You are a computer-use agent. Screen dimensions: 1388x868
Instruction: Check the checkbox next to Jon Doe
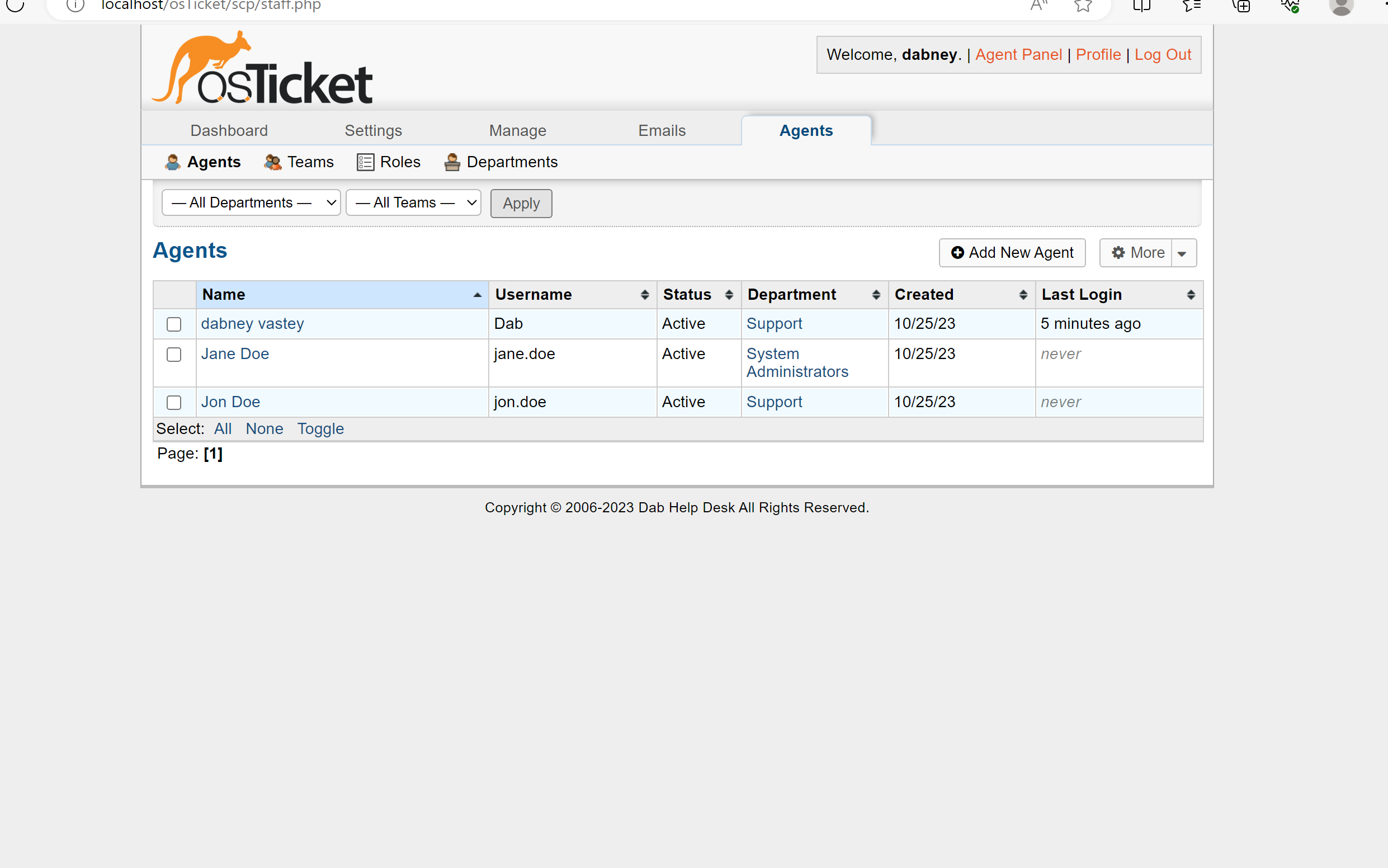point(174,403)
